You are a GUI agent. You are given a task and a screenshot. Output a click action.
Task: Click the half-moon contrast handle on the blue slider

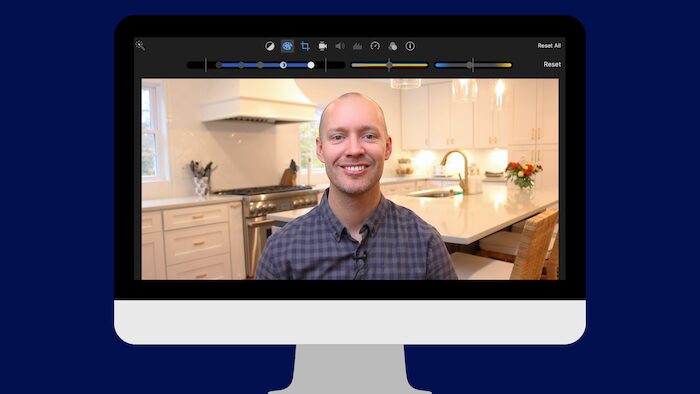(x=283, y=65)
